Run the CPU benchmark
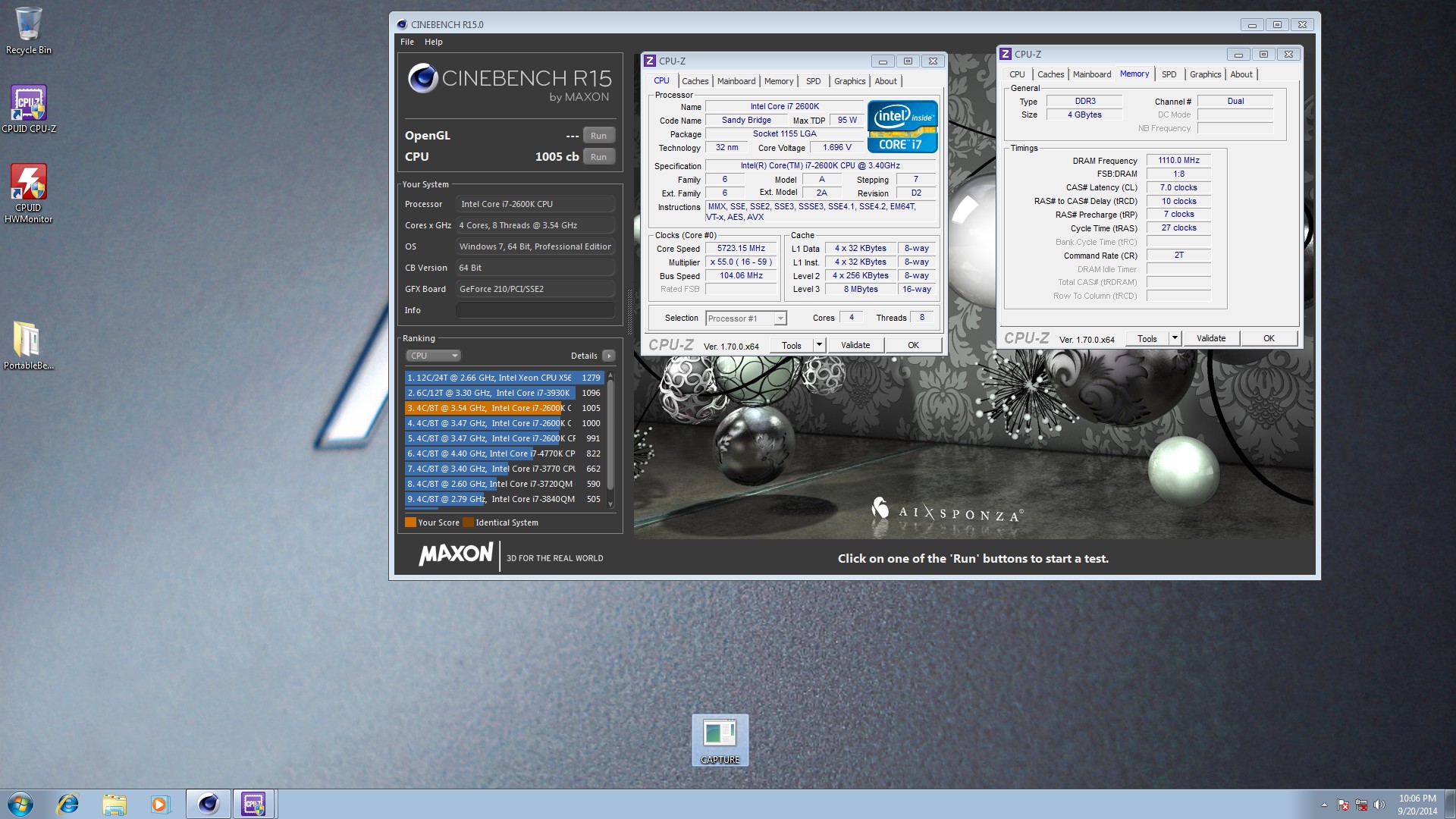 pos(598,157)
